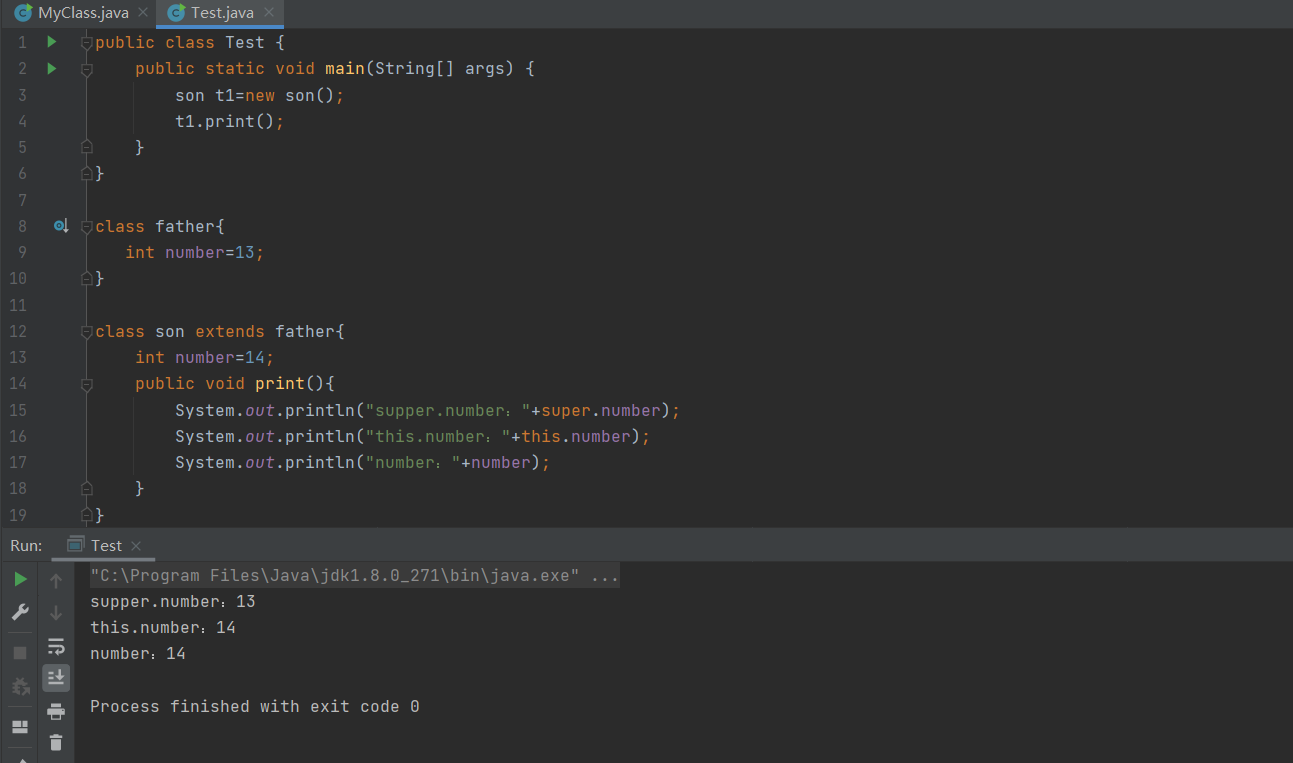Image resolution: width=1293 pixels, height=763 pixels.
Task: Click 'class son extends father{' declaration
Action: [219, 331]
